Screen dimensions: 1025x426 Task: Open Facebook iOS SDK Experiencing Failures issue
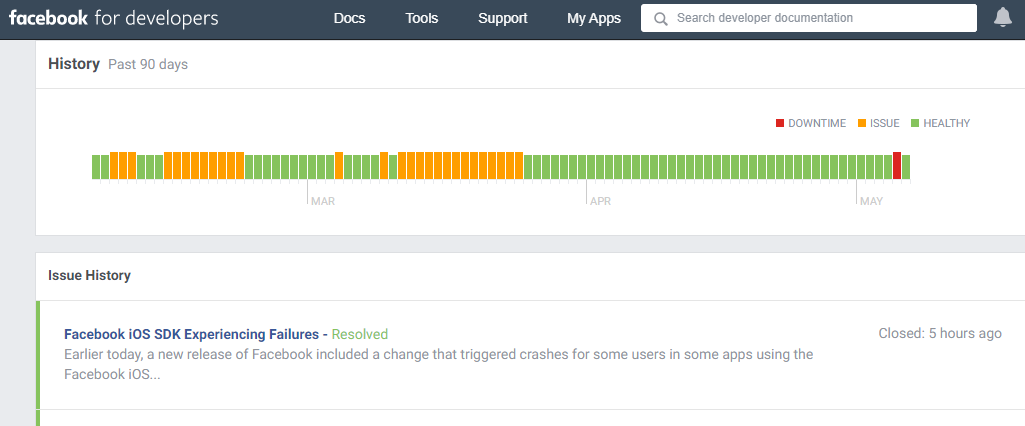click(x=195, y=335)
